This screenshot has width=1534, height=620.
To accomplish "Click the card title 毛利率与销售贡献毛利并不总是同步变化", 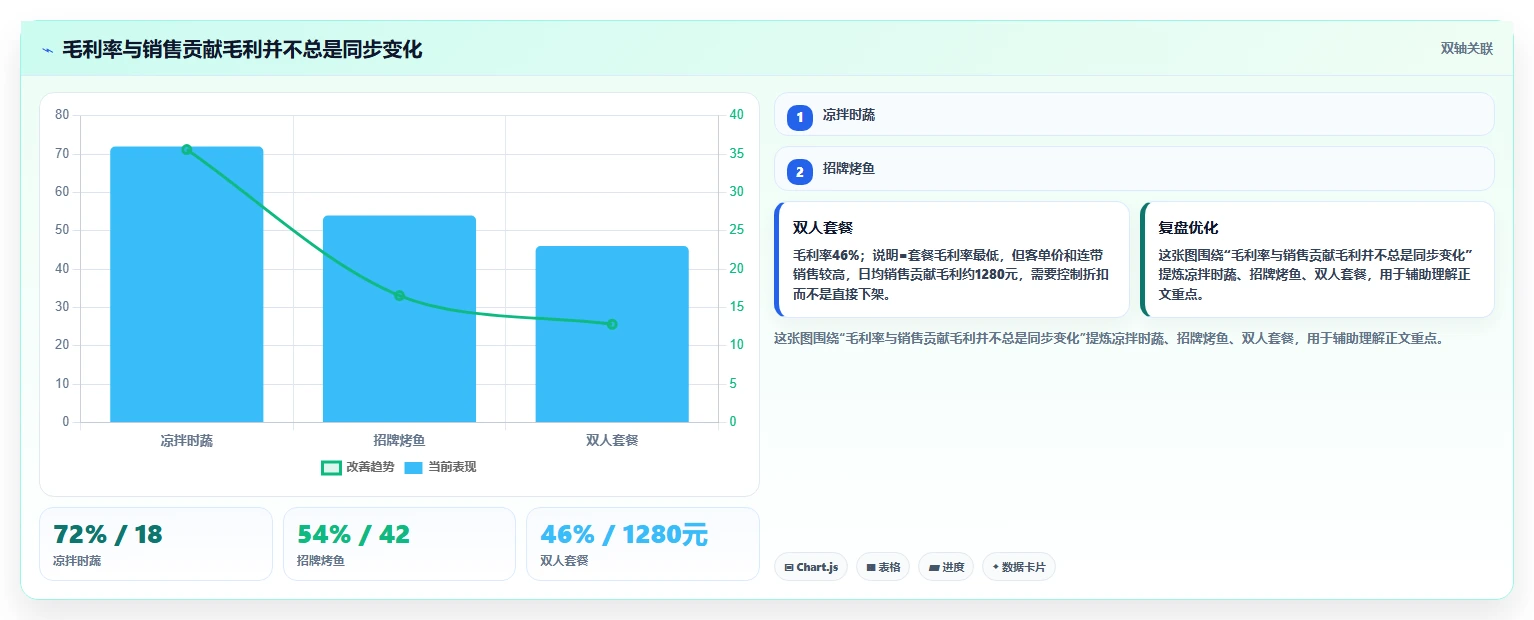I will pos(242,49).
